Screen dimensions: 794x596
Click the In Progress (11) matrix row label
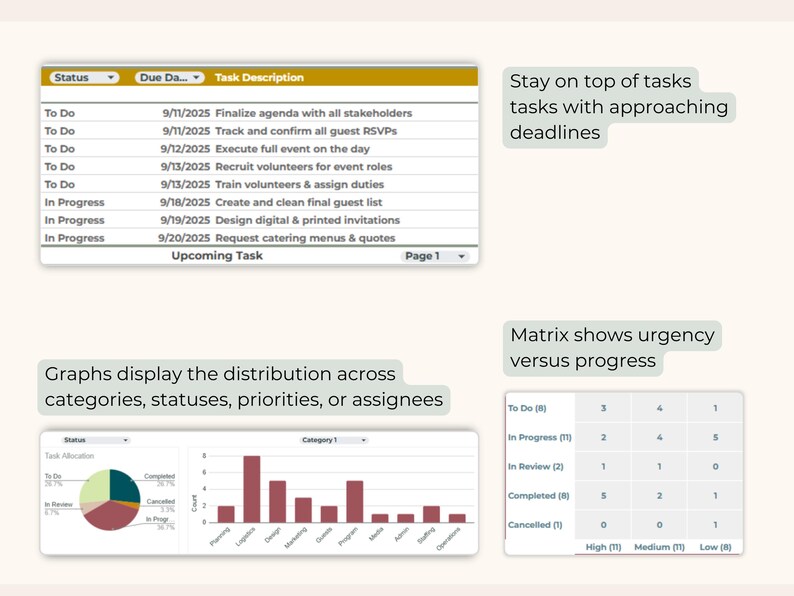tap(540, 437)
